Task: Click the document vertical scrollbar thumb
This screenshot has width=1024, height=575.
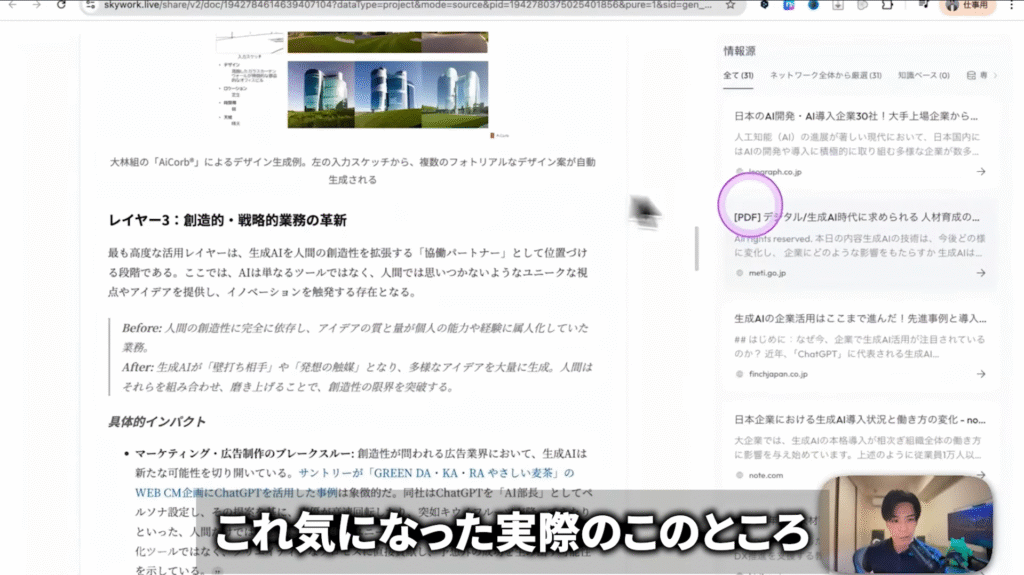Action: [x=697, y=242]
